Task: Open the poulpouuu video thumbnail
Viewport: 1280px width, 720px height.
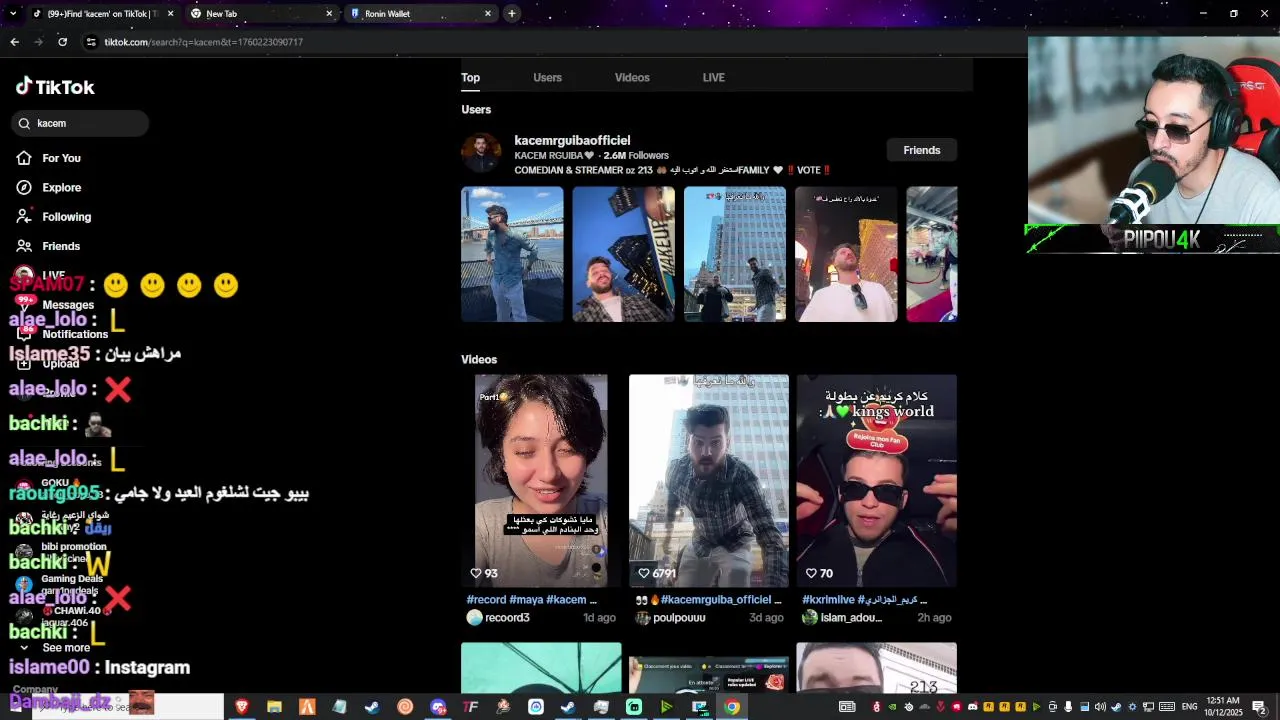Action: (x=709, y=480)
